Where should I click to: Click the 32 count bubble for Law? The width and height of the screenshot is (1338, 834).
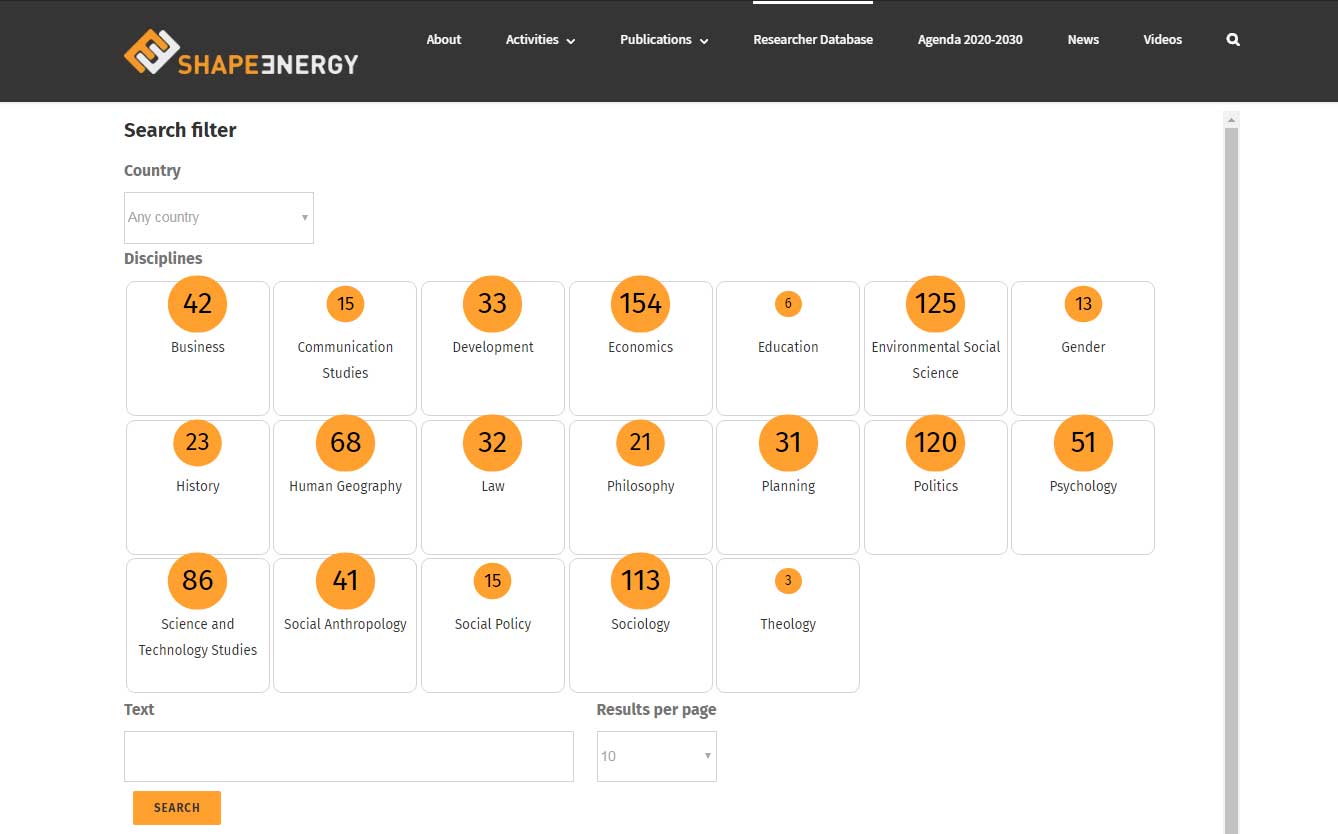(x=493, y=443)
